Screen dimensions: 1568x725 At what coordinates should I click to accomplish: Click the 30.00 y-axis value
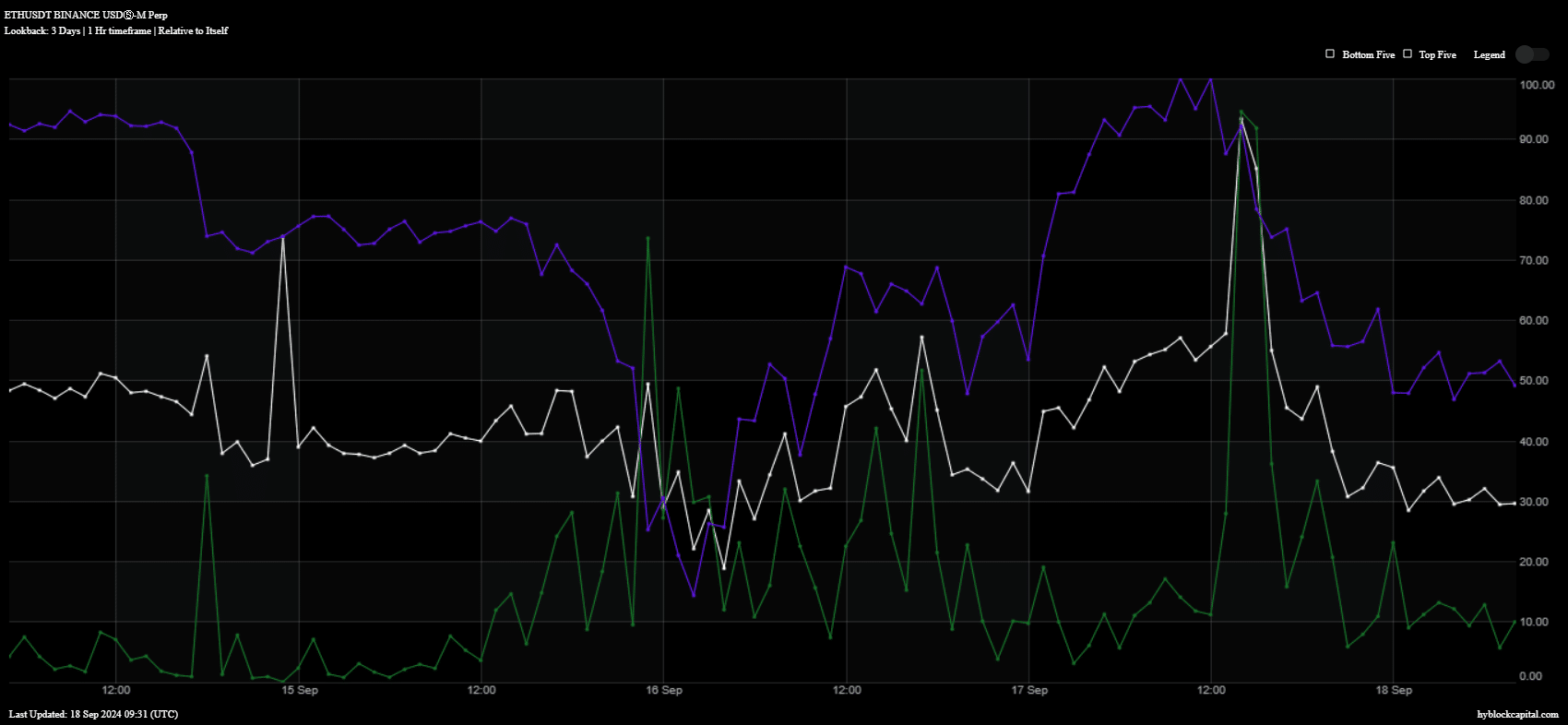coord(1534,502)
